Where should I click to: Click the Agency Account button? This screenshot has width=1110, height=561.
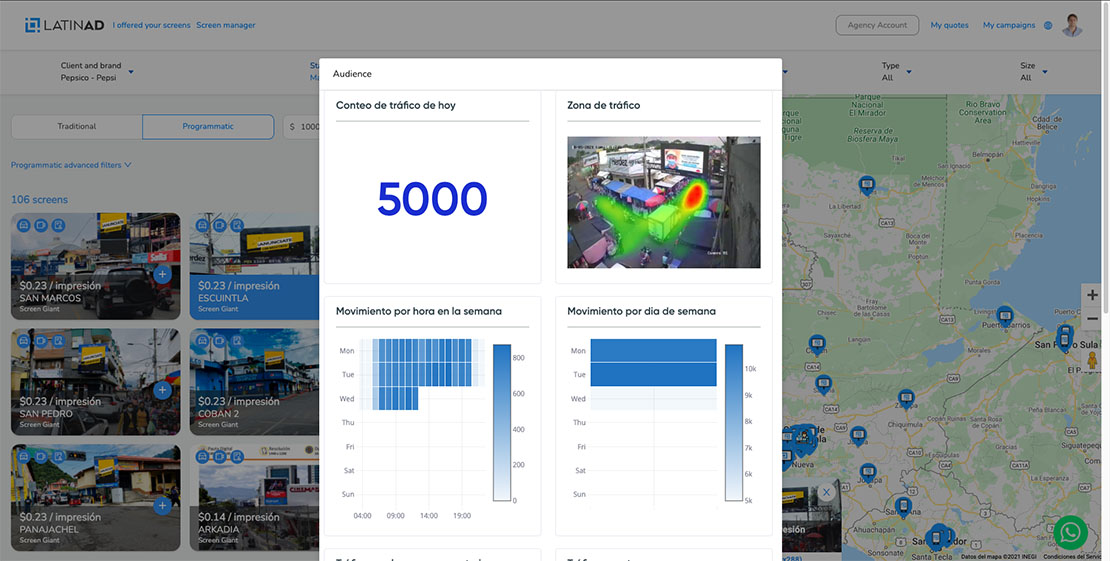(x=877, y=26)
